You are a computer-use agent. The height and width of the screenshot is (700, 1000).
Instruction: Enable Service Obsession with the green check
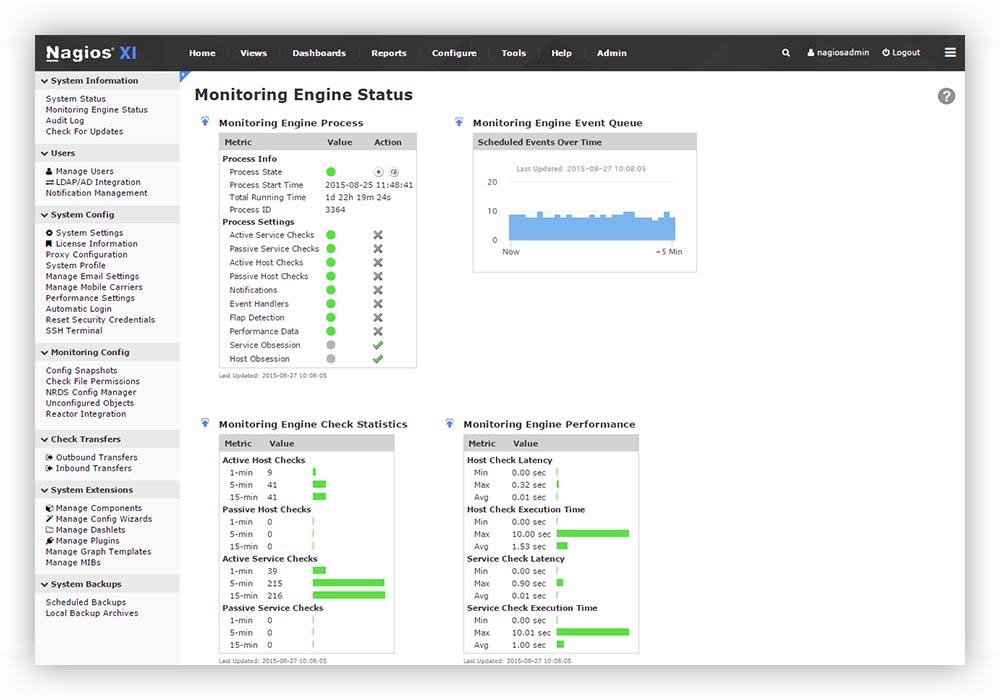click(378, 345)
